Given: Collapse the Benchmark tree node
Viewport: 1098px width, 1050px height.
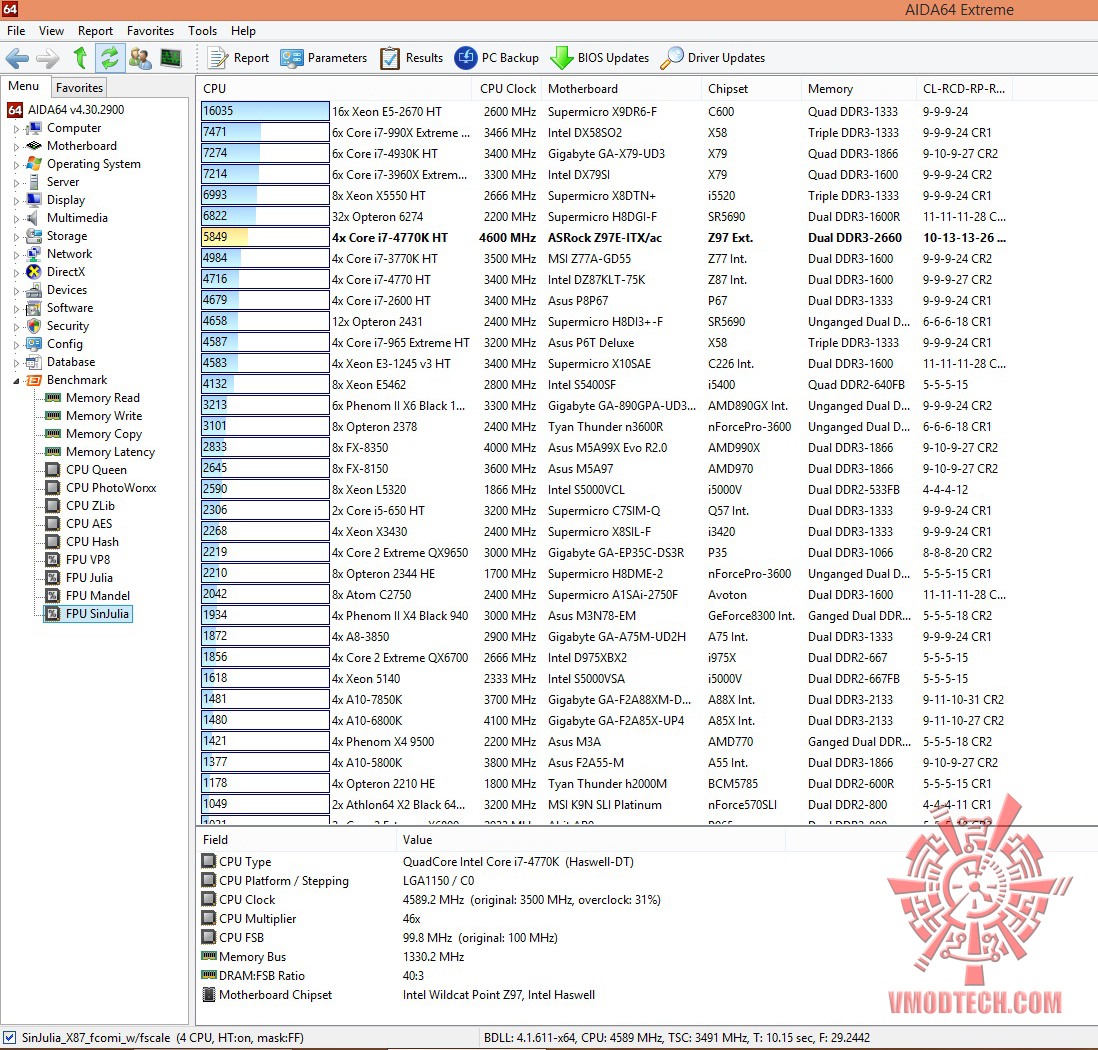Looking at the screenshot, I should 16,381.
